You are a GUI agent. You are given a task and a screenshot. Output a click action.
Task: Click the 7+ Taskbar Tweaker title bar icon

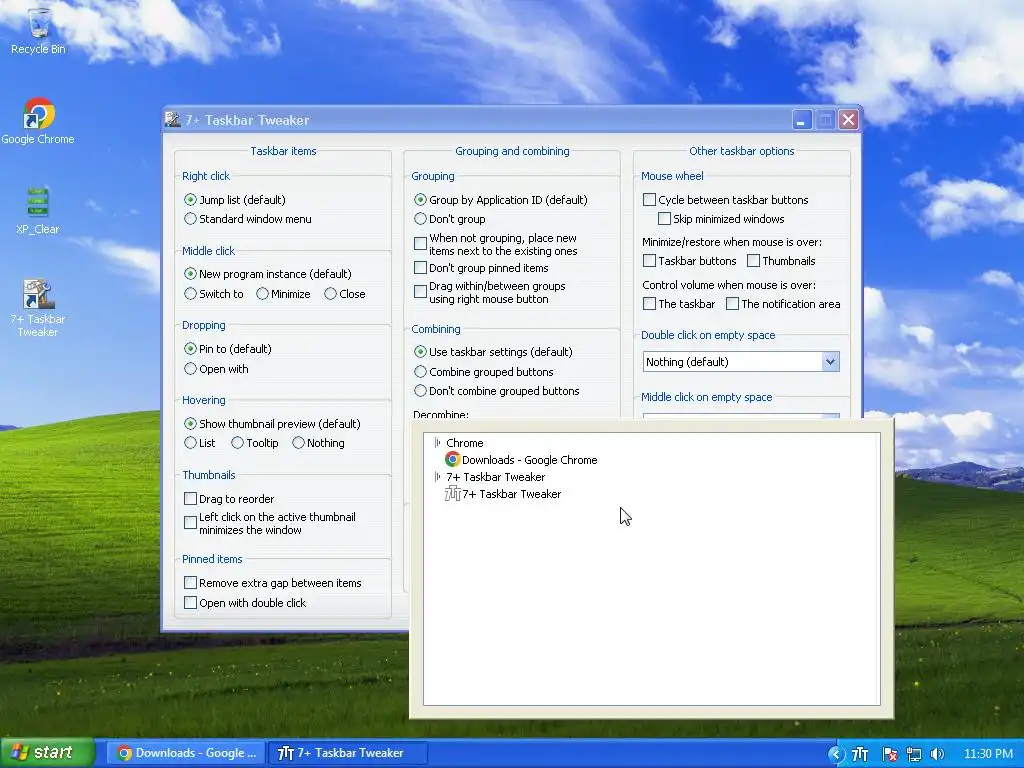173,120
